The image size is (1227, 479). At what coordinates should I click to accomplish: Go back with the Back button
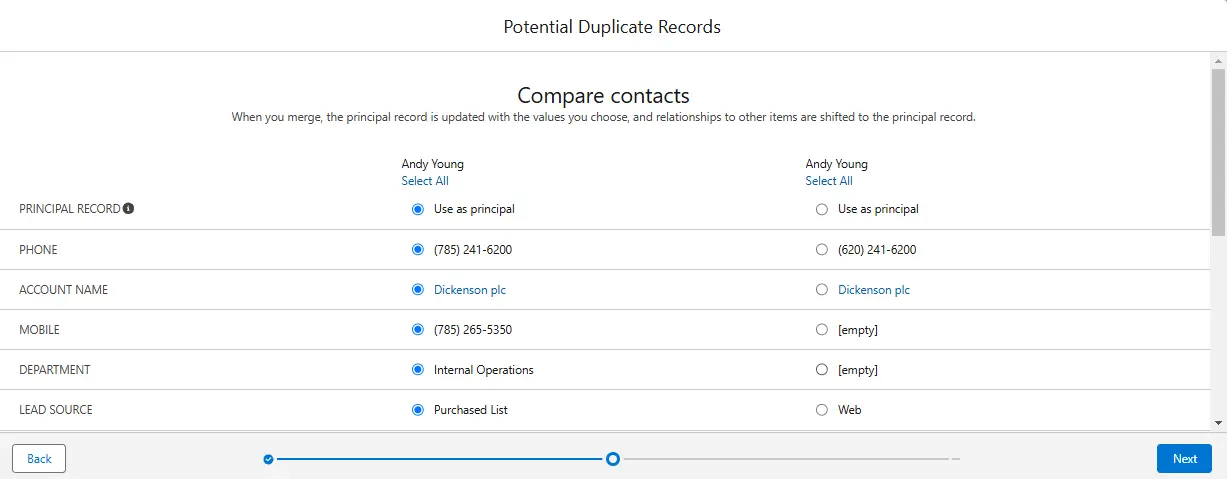coord(39,458)
